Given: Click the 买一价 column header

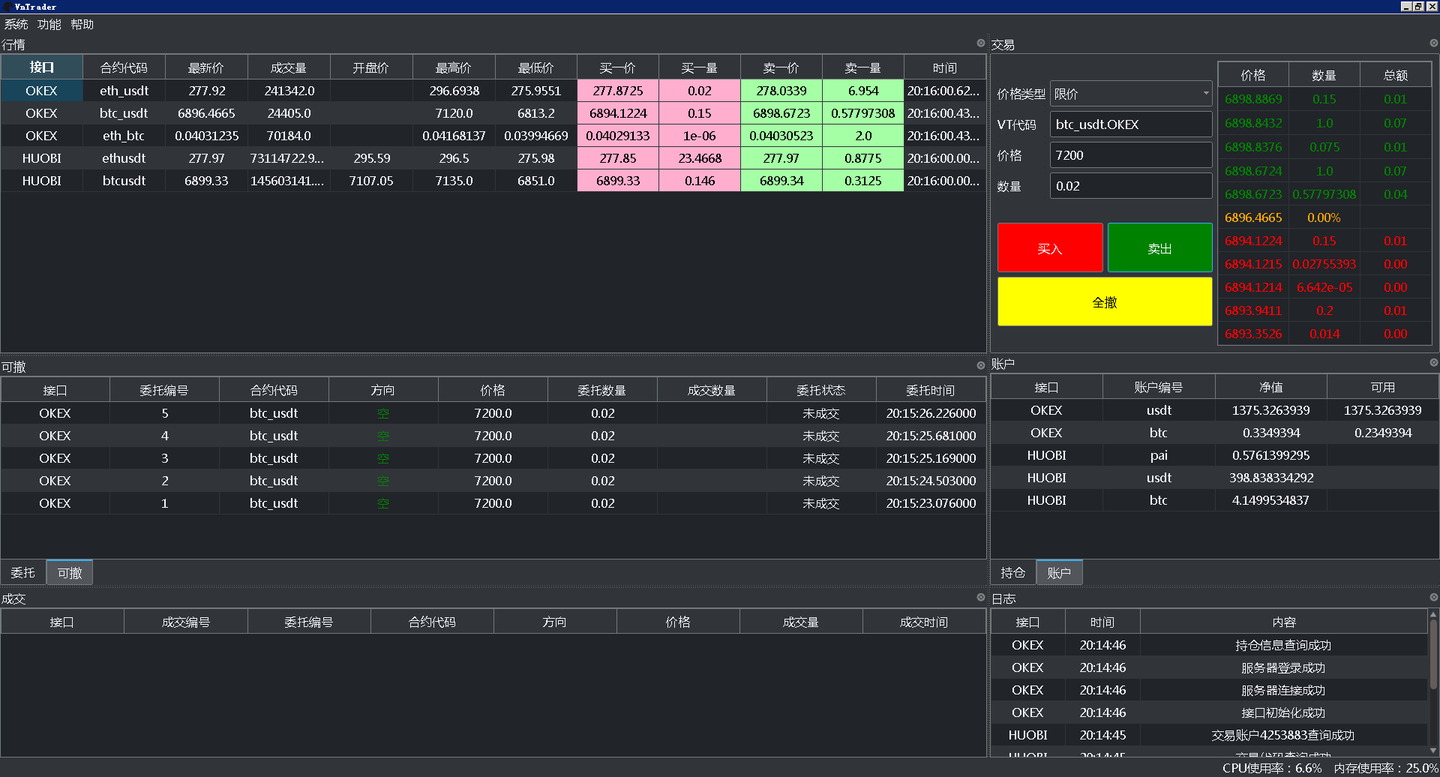Looking at the screenshot, I should point(618,68).
